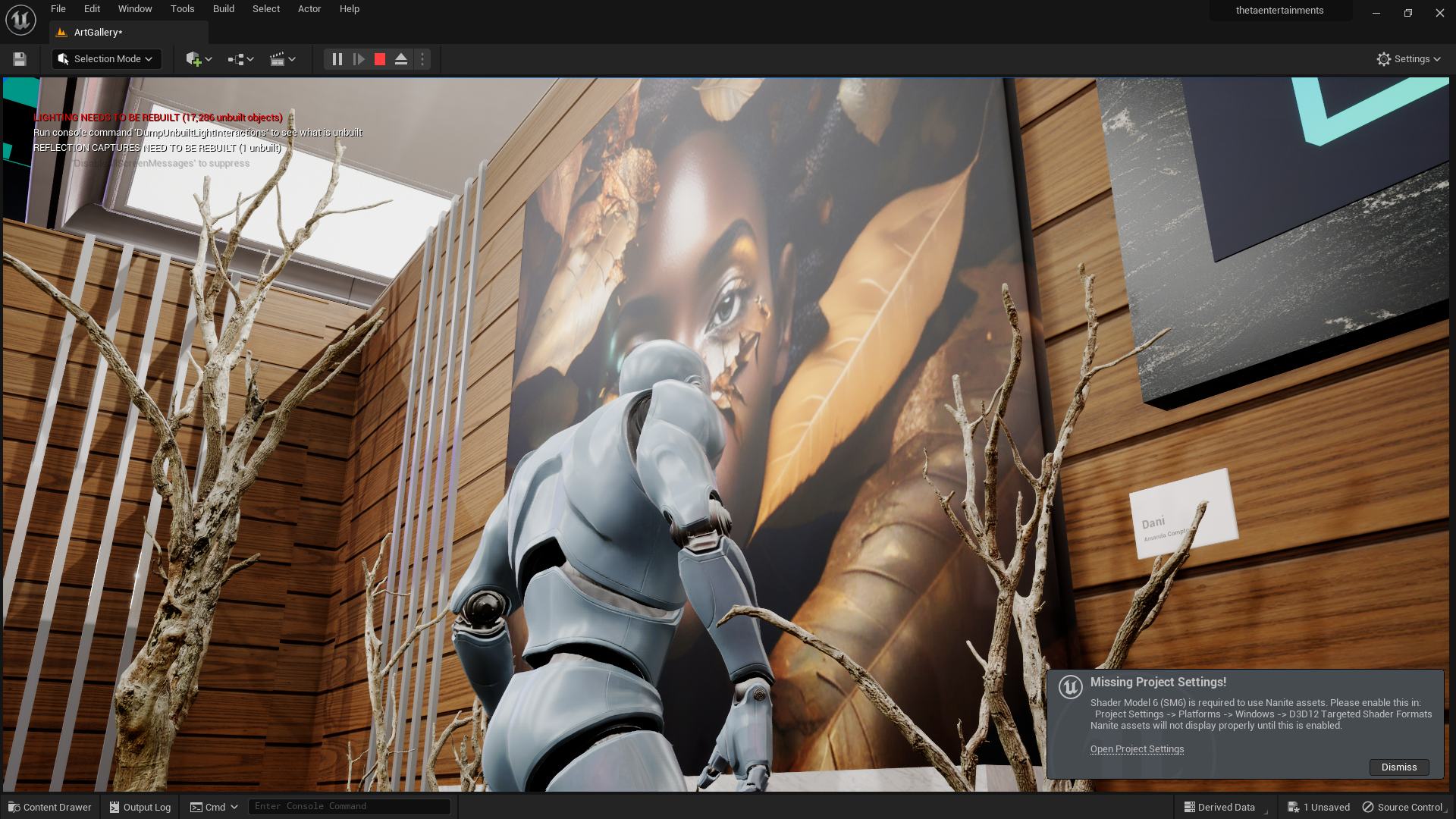Open the cinematics clapperboard dropdown
The width and height of the screenshot is (1456, 819).
pos(282,59)
